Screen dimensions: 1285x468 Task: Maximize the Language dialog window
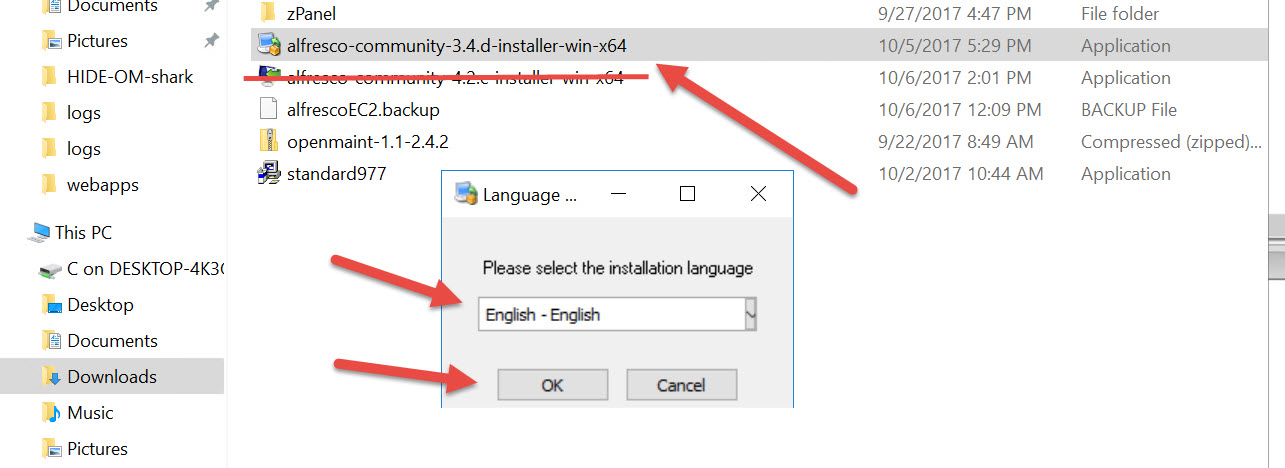[687, 194]
